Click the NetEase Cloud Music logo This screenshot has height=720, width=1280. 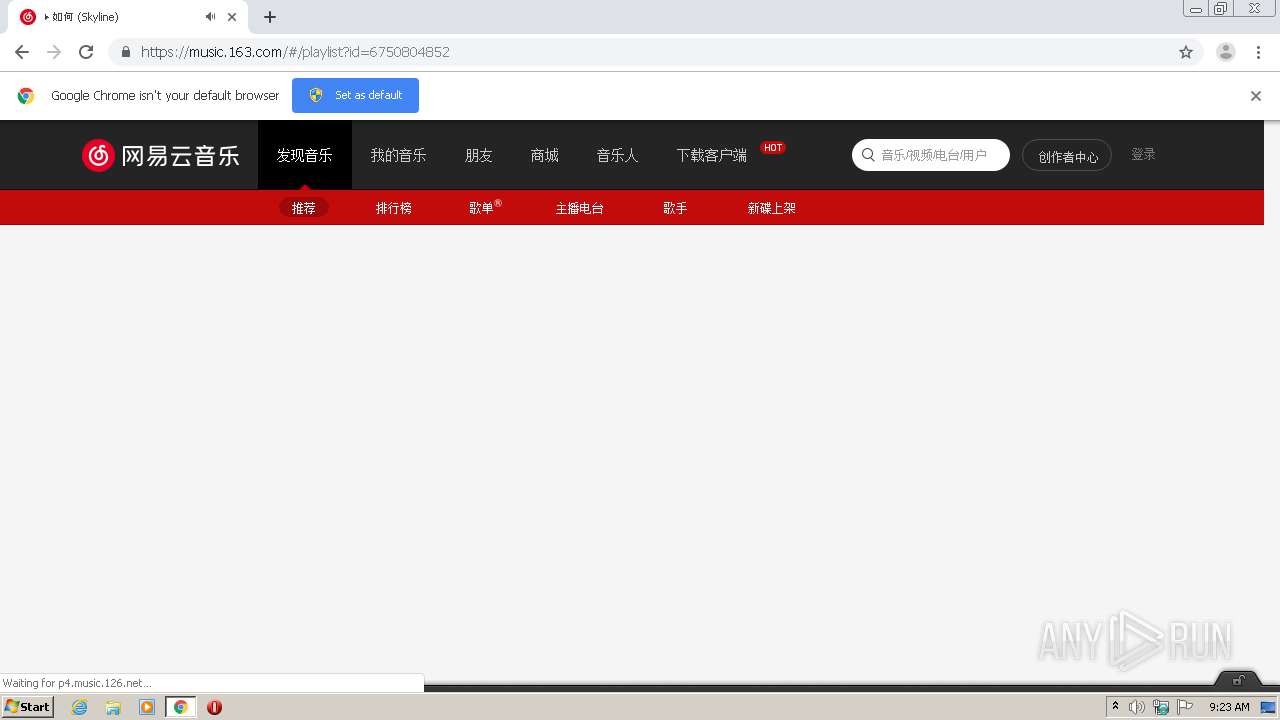click(x=160, y=155)
